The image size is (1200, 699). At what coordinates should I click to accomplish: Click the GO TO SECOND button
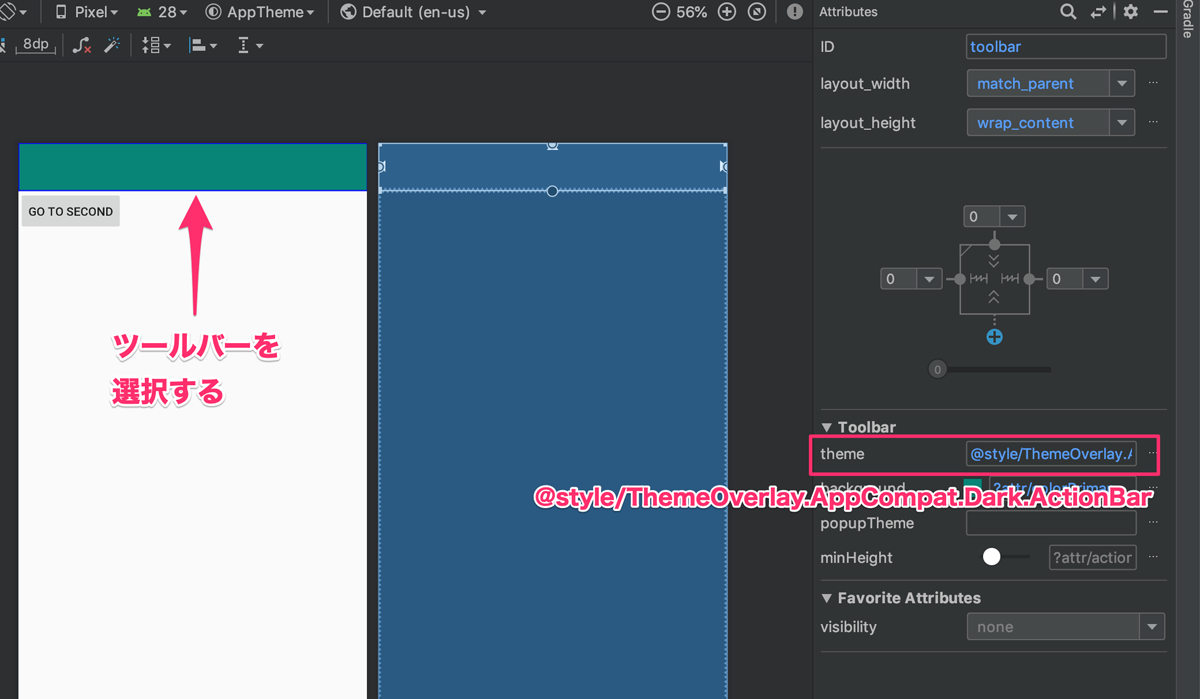coord(70,211)
